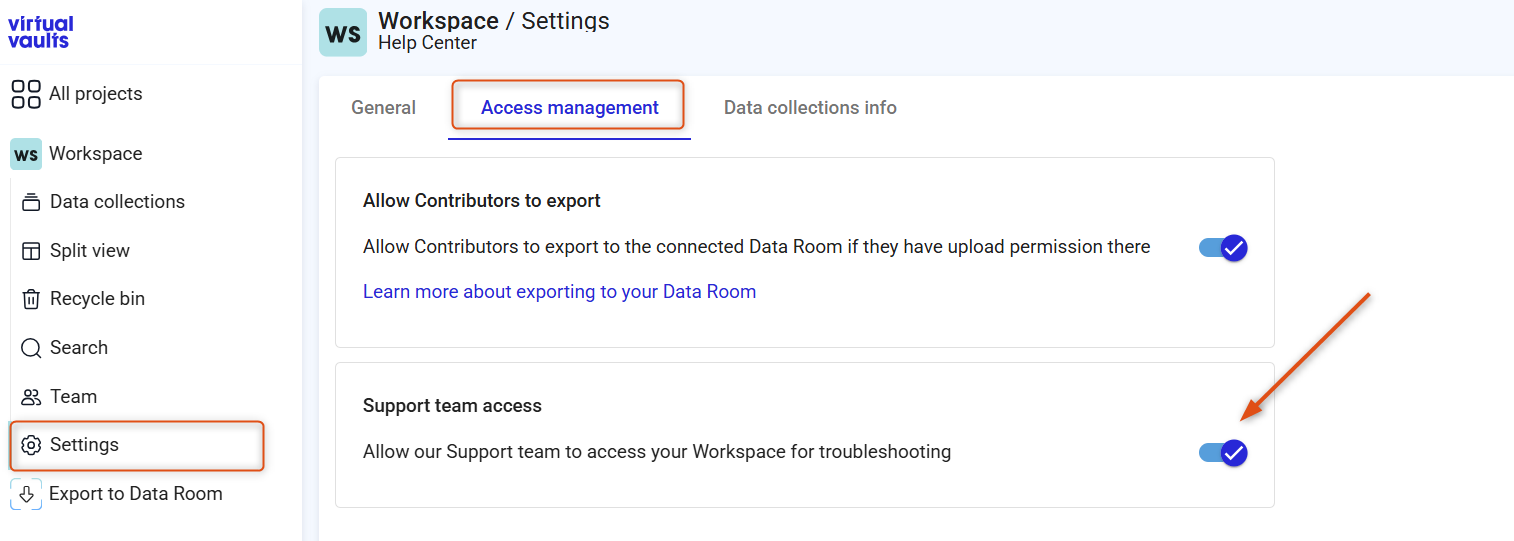This screenshot has height=541, width=1514.
Task: Click the Search magnifier icon
Action: pyautogui.click(x=31, y=348)
